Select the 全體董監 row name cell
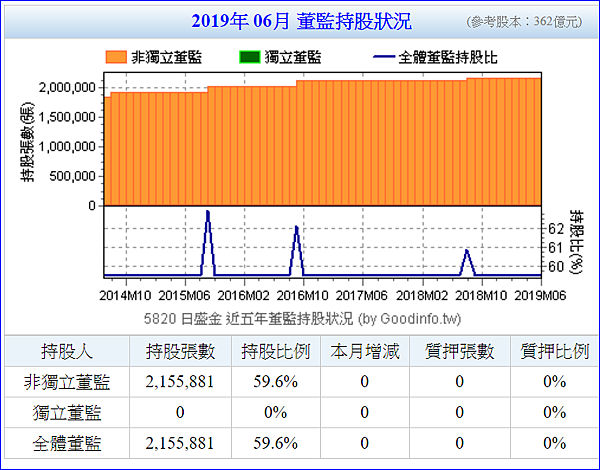Image resolution: width=600 pixels, height=470 pixels. (x=67, y=443)
